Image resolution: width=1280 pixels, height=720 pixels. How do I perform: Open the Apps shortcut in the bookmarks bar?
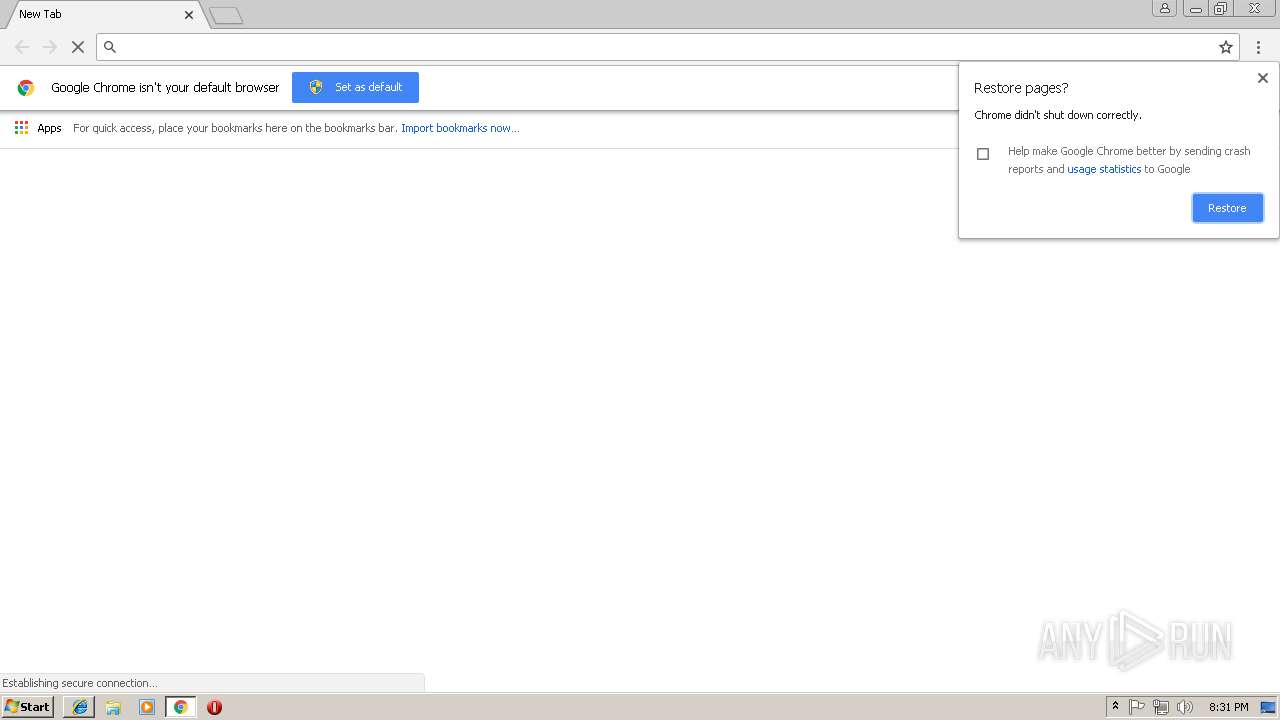point(38,128)
